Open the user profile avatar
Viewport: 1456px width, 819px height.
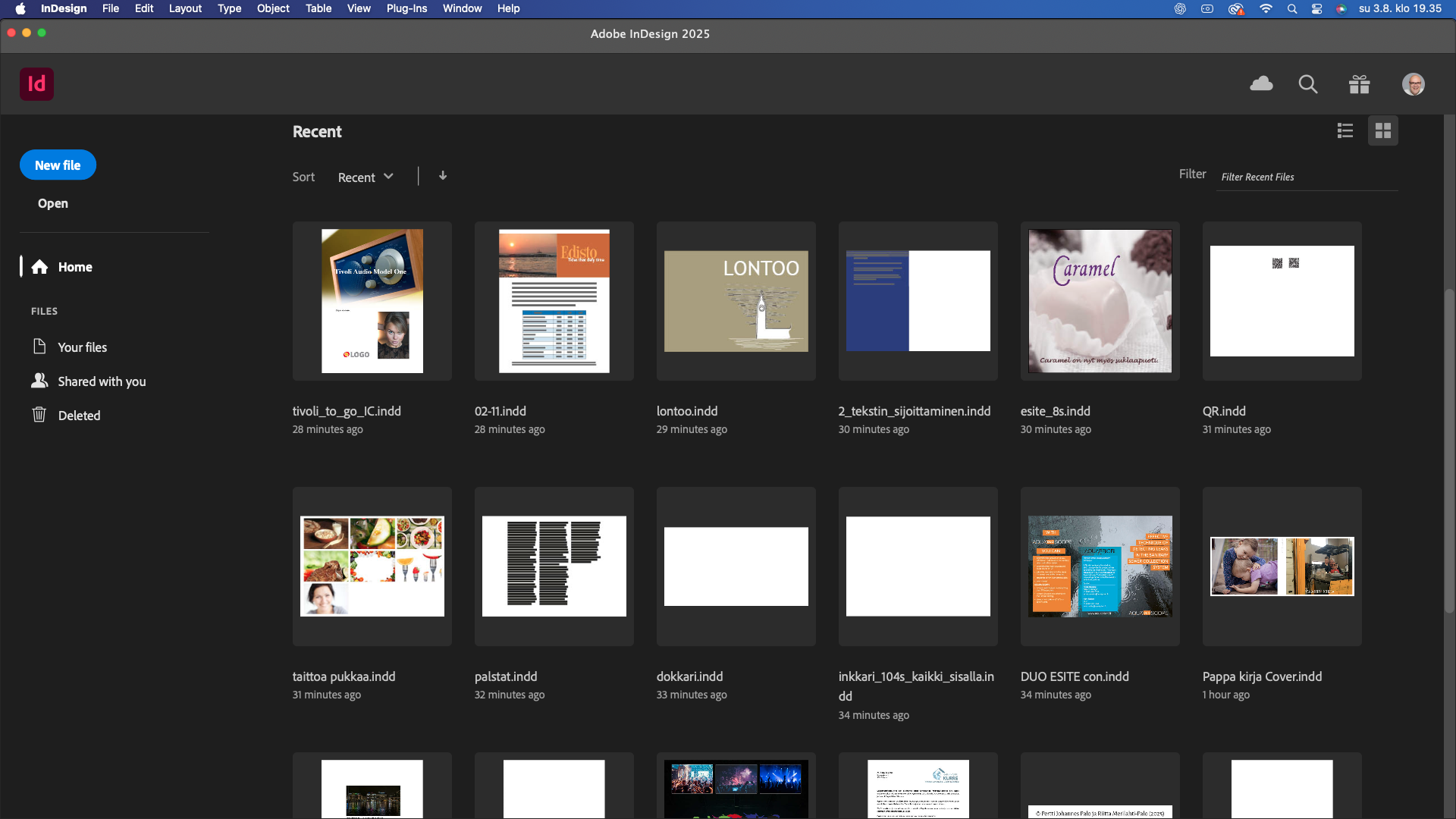[1414, 84]
